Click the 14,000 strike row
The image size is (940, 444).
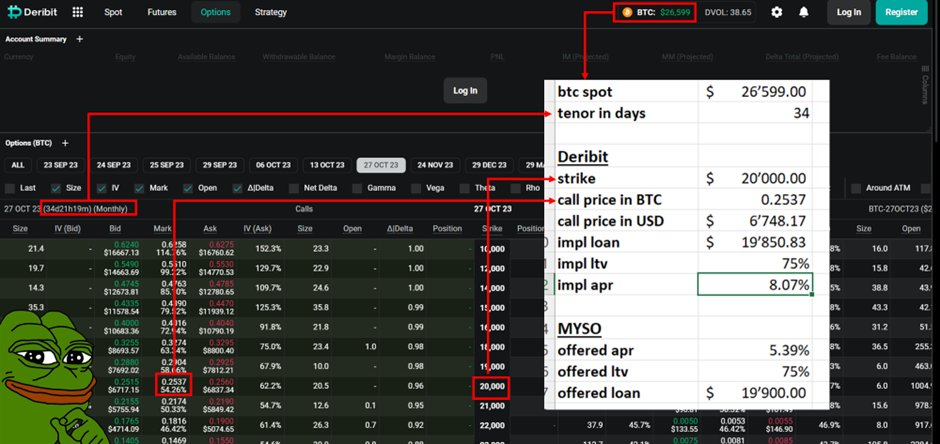pos(492,288)
